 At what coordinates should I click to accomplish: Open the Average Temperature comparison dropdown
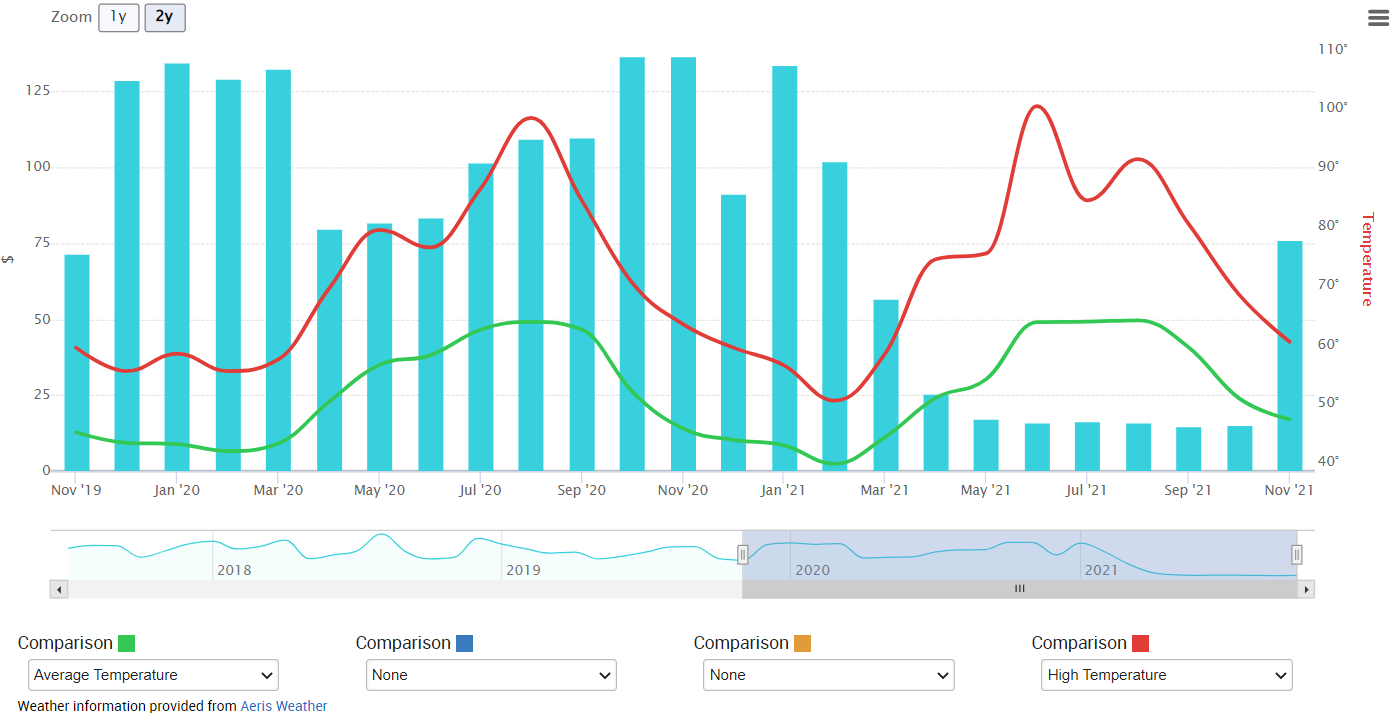(x=153, y=675)
